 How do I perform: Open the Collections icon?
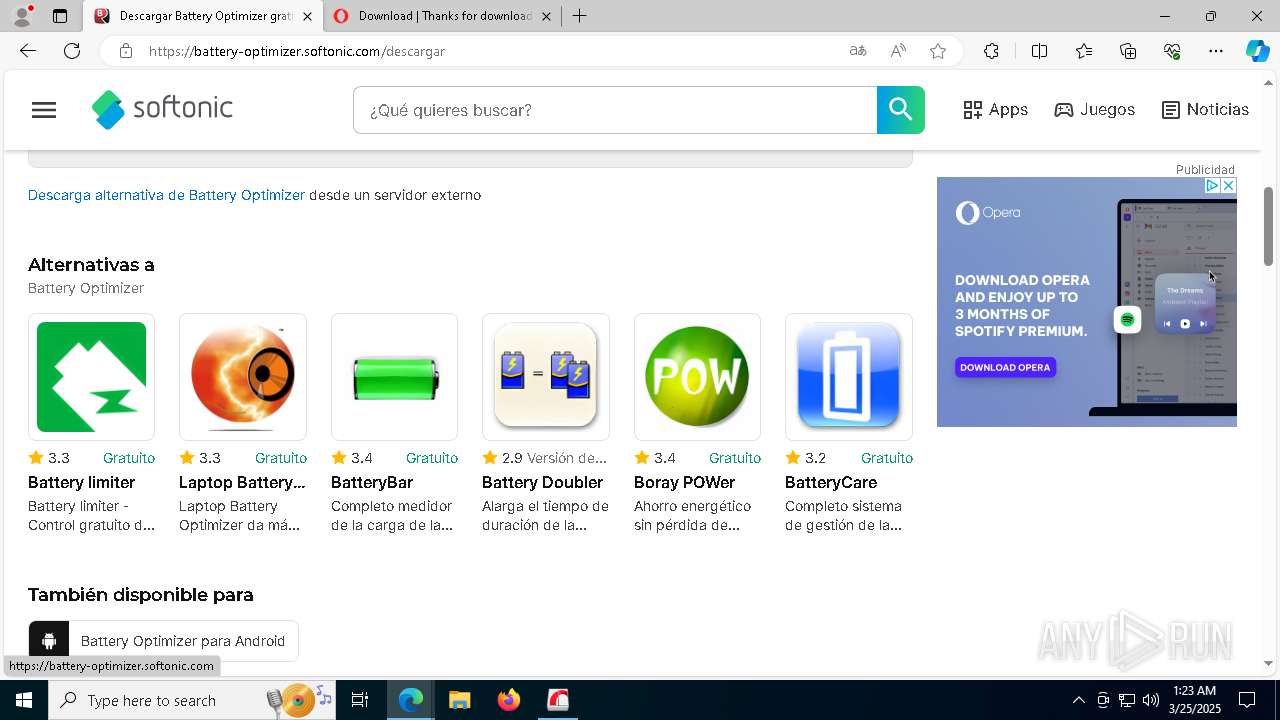[1128, 51]
